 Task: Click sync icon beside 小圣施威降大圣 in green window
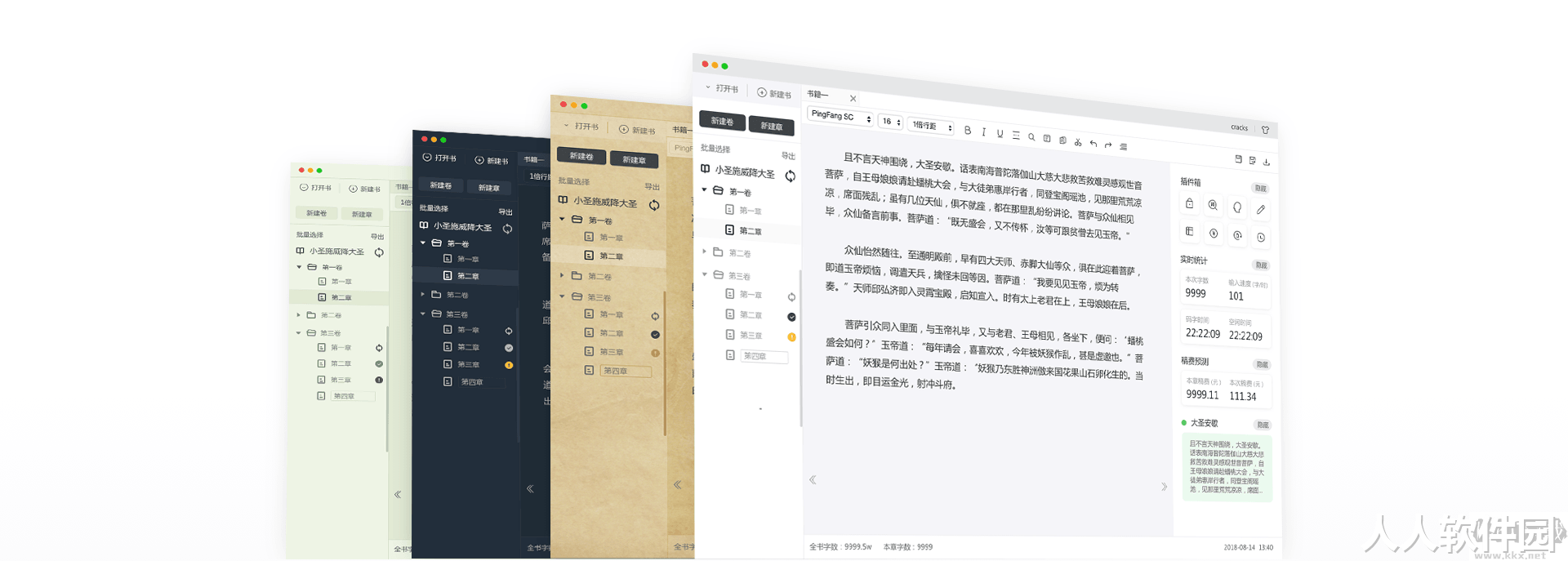point(379,252)
